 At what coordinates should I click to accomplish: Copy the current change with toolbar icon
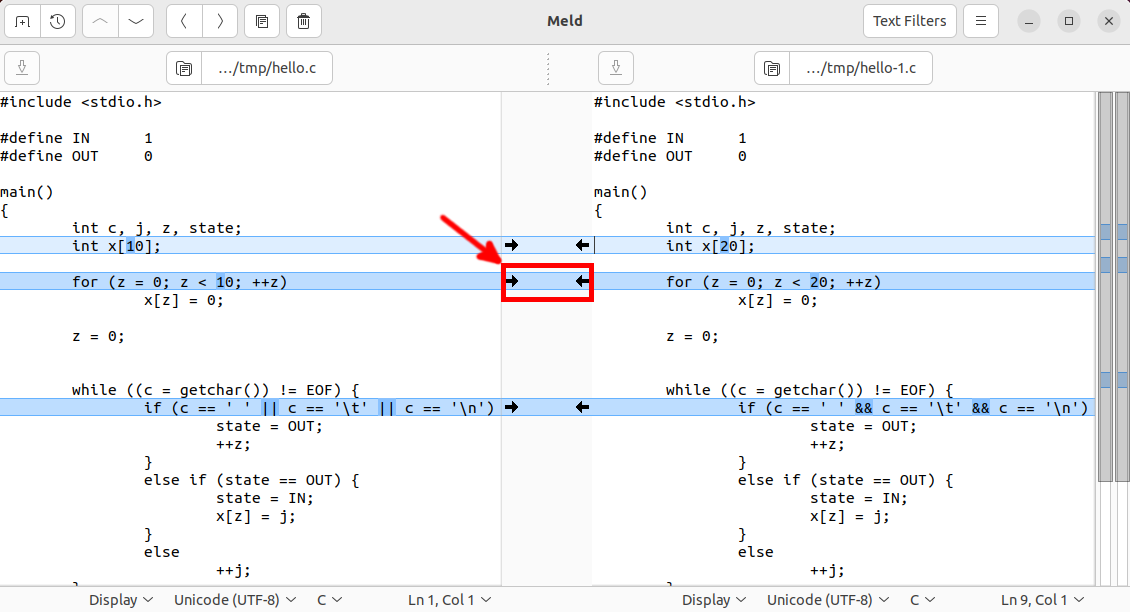pyautogui.click(x=263, y=21)
